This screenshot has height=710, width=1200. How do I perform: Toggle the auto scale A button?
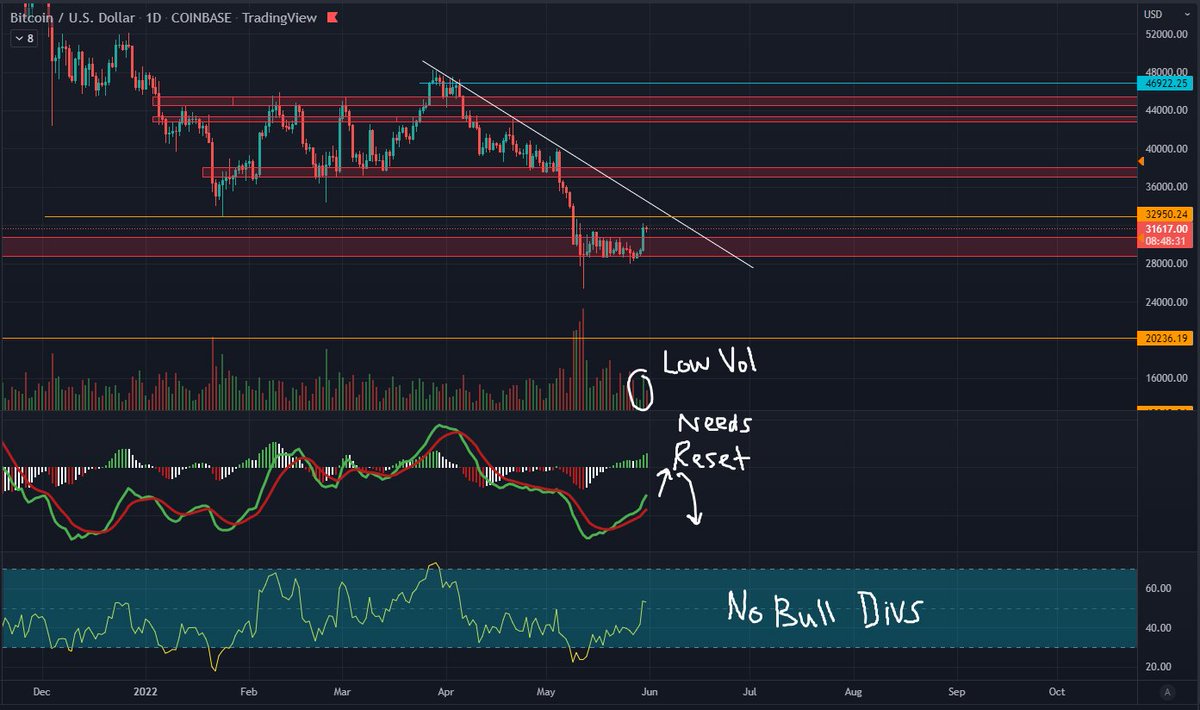pos(1167,691)
